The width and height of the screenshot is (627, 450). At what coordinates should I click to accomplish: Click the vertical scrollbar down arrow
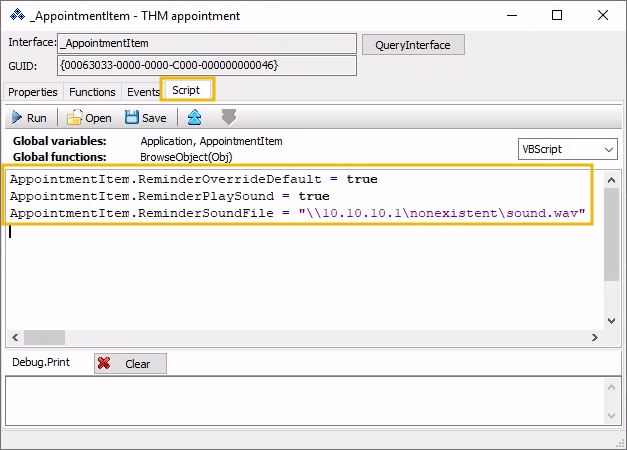click(x=611, y=320)
